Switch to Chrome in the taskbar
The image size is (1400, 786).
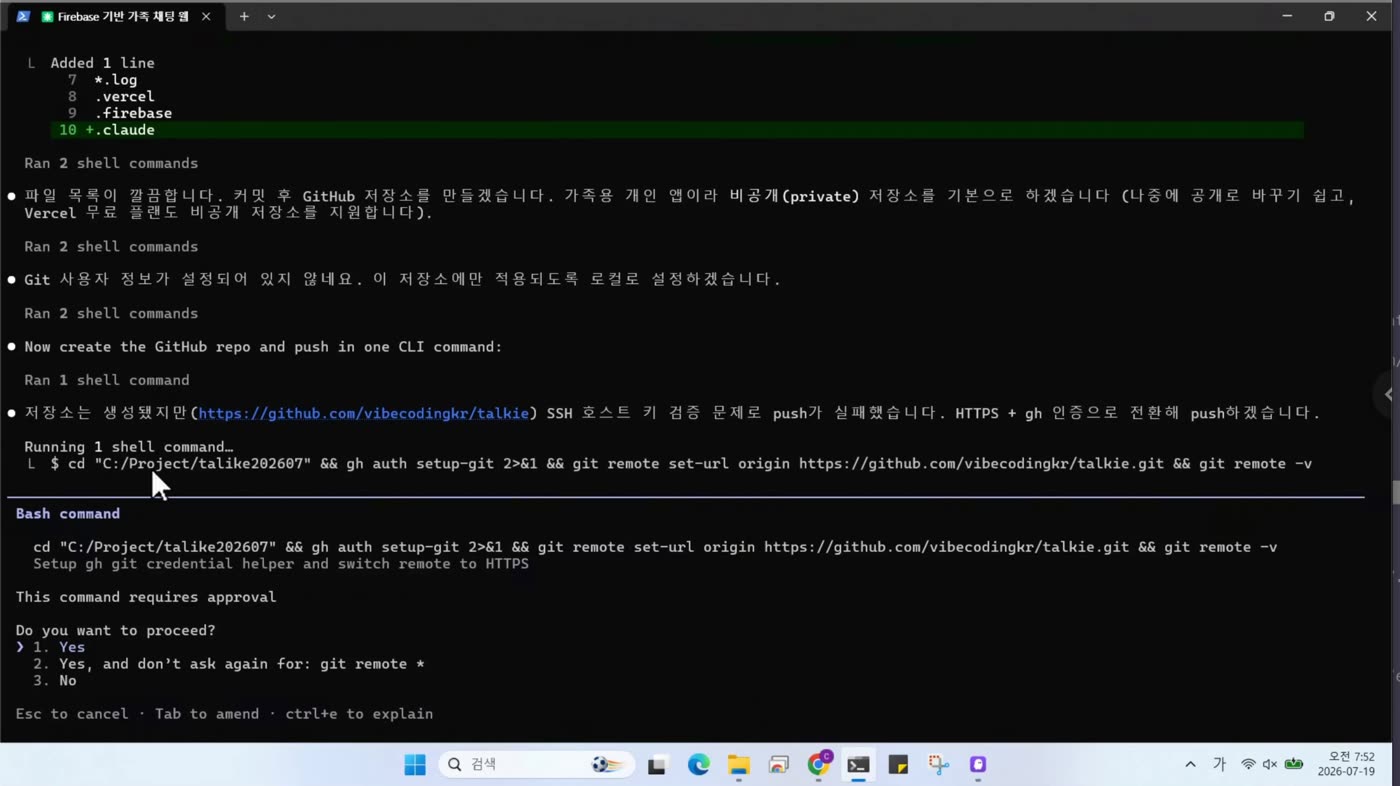[x=819, y=764]
